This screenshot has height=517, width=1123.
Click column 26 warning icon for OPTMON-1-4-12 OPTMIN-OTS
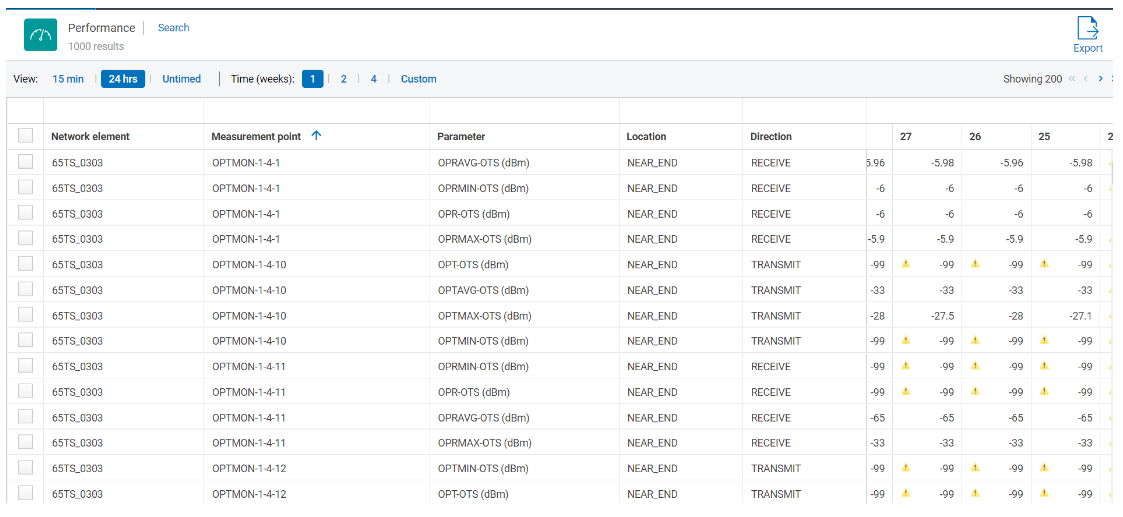pyautogui.click(x=975, y=468)
